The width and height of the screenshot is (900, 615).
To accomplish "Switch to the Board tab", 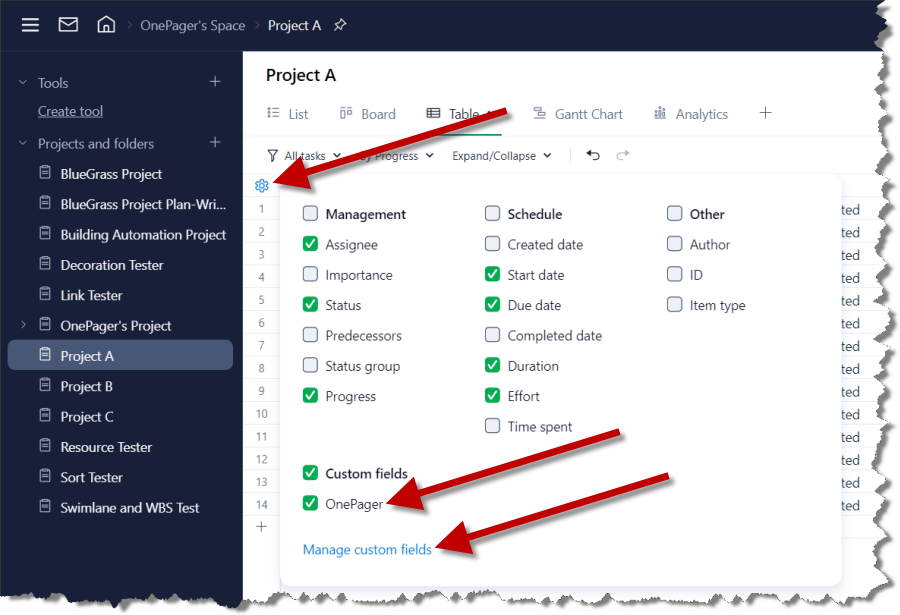I will point(368,114).
